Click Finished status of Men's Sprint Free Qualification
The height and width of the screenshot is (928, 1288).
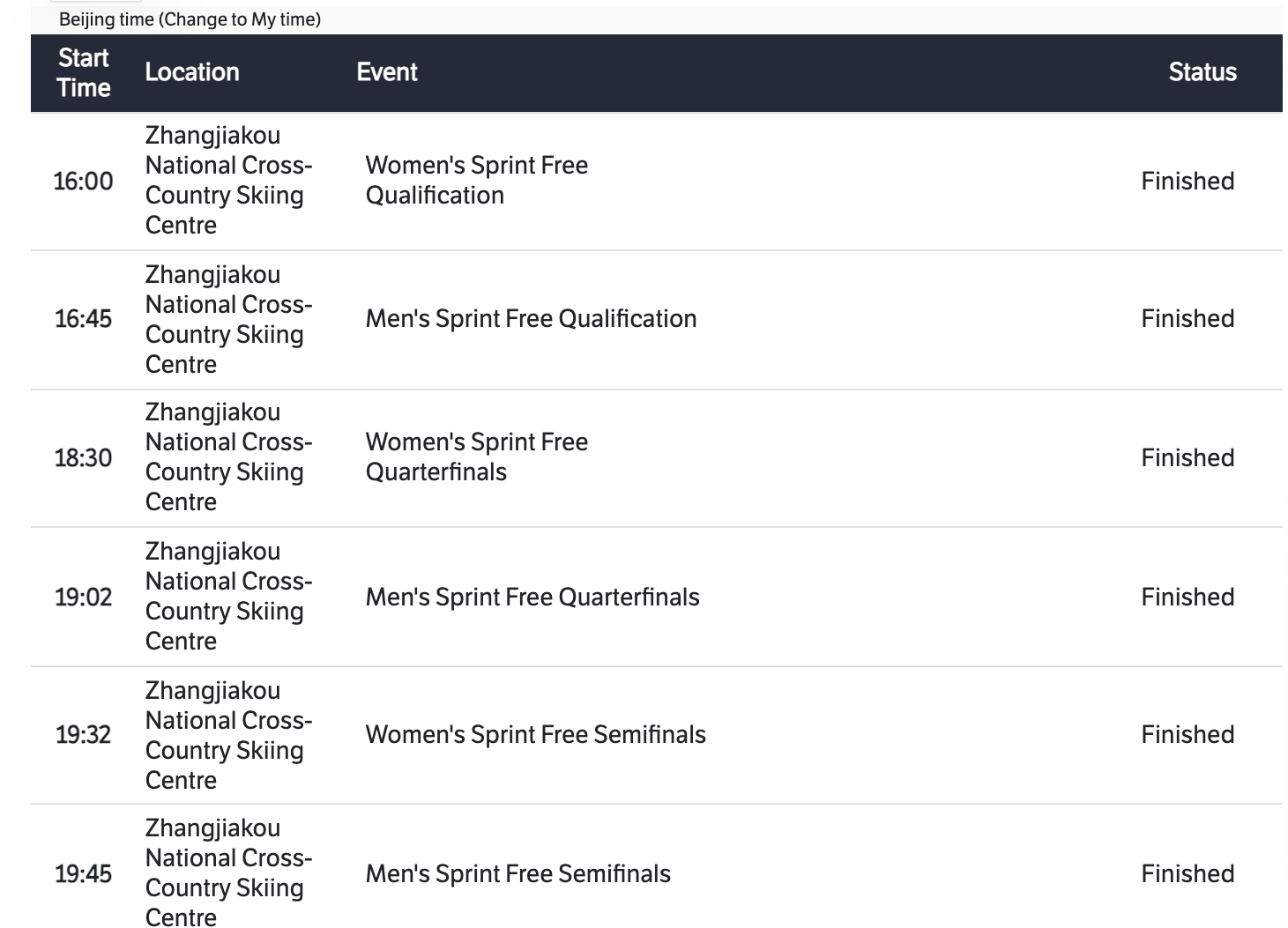[x=1187, y=319]
